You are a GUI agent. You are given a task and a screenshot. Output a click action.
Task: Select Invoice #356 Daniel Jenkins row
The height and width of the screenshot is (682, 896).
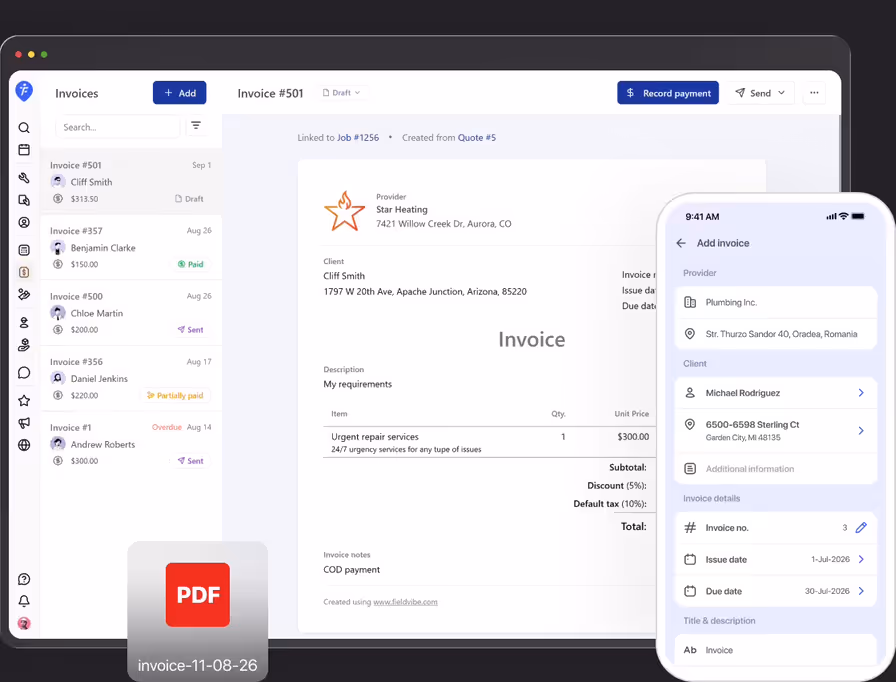point(131,379)
